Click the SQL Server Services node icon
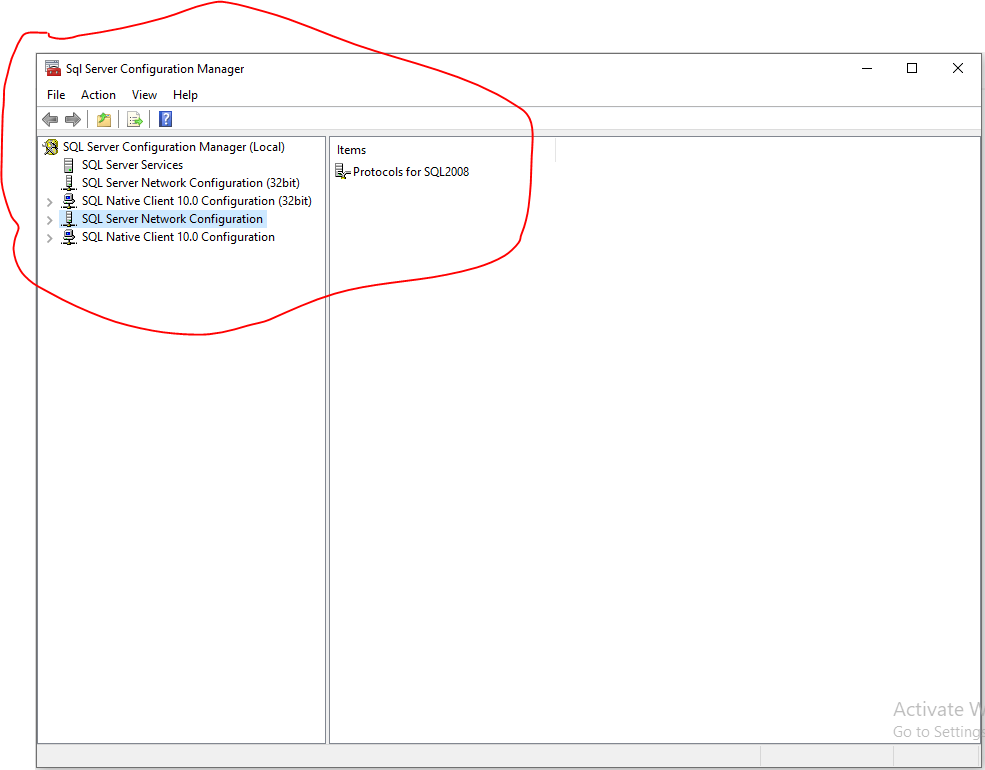 68,165
